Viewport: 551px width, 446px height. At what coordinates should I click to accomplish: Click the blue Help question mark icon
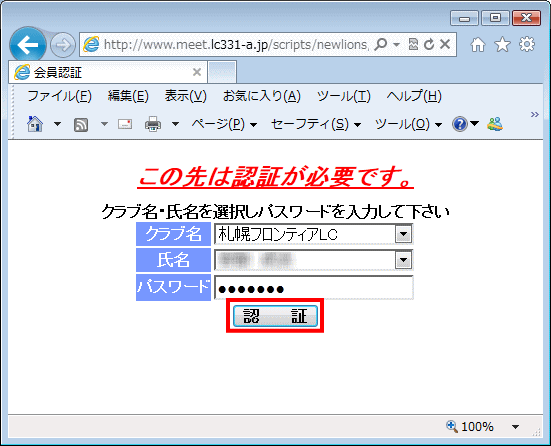point(460,124)
